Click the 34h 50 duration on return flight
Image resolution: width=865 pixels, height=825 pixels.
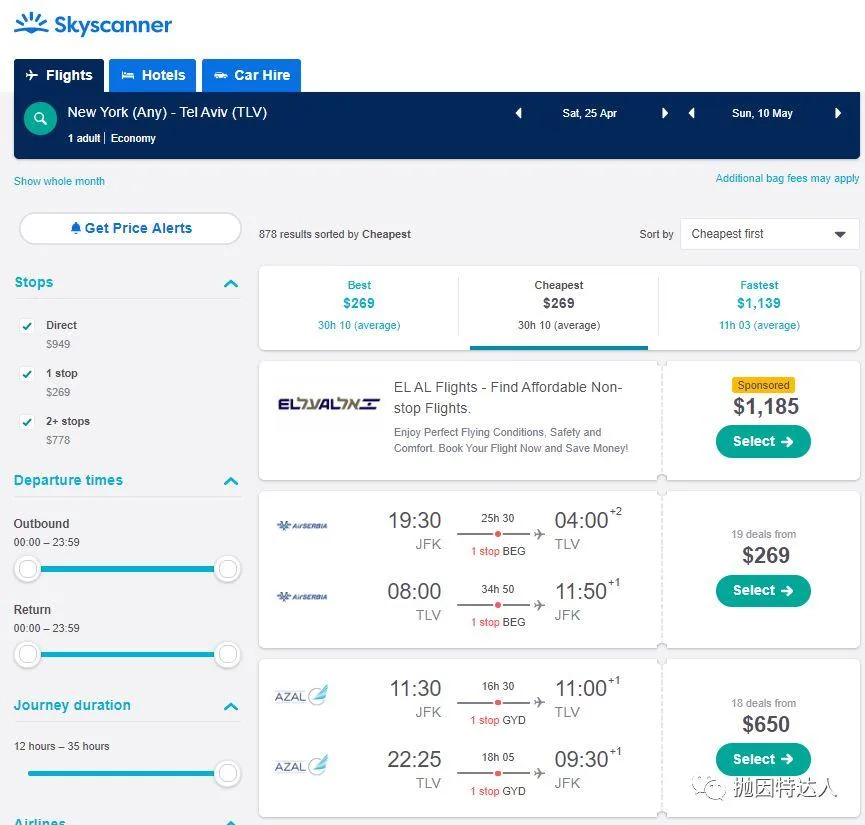click(x=498, y=589)
